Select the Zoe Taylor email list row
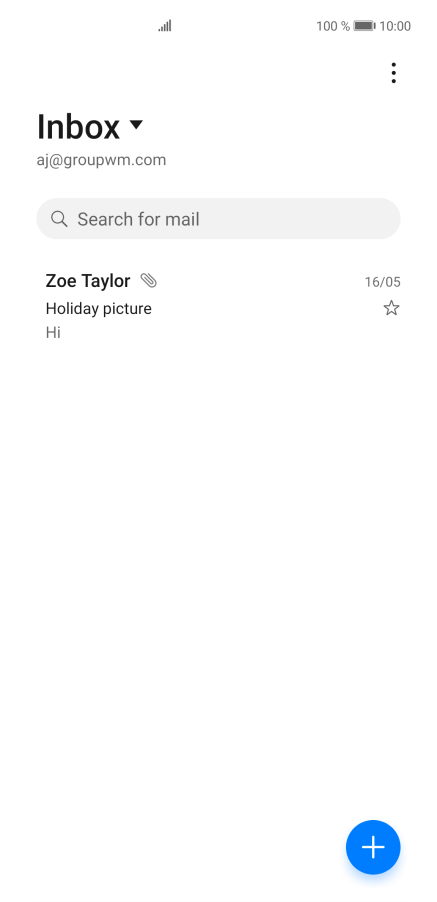Viewport: 437px width, 902px height. tap(218, 306)
